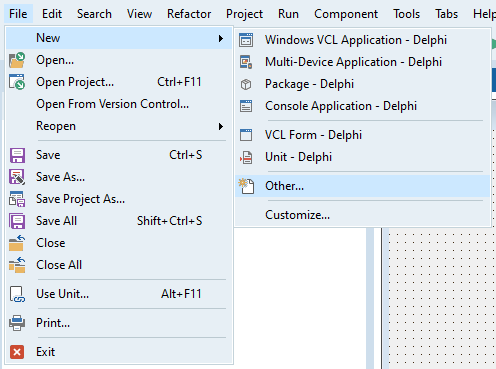496x369 pixels.
Task: Click the VCL Form icon
Action: click(x=246, y=135)
